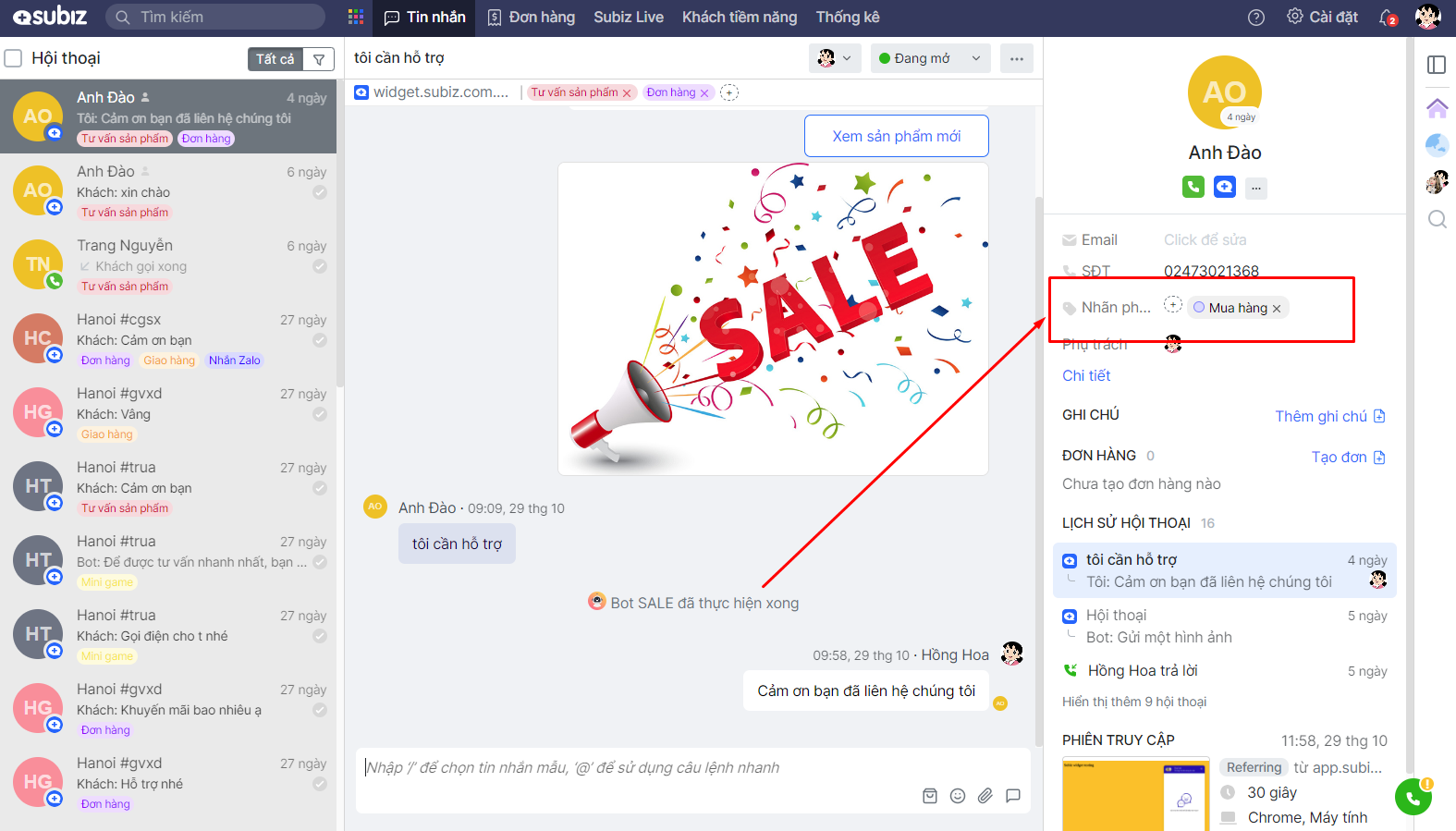Image resolution: width=1456 pixels, height=831 pixels.
Task: Click the filter funnel icon in conversation list
Action: 319,59
